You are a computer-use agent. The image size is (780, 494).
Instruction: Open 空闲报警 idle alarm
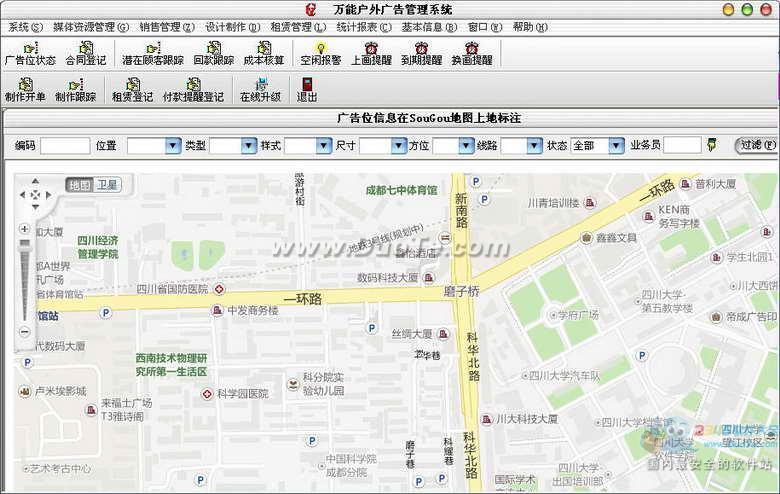321,54
